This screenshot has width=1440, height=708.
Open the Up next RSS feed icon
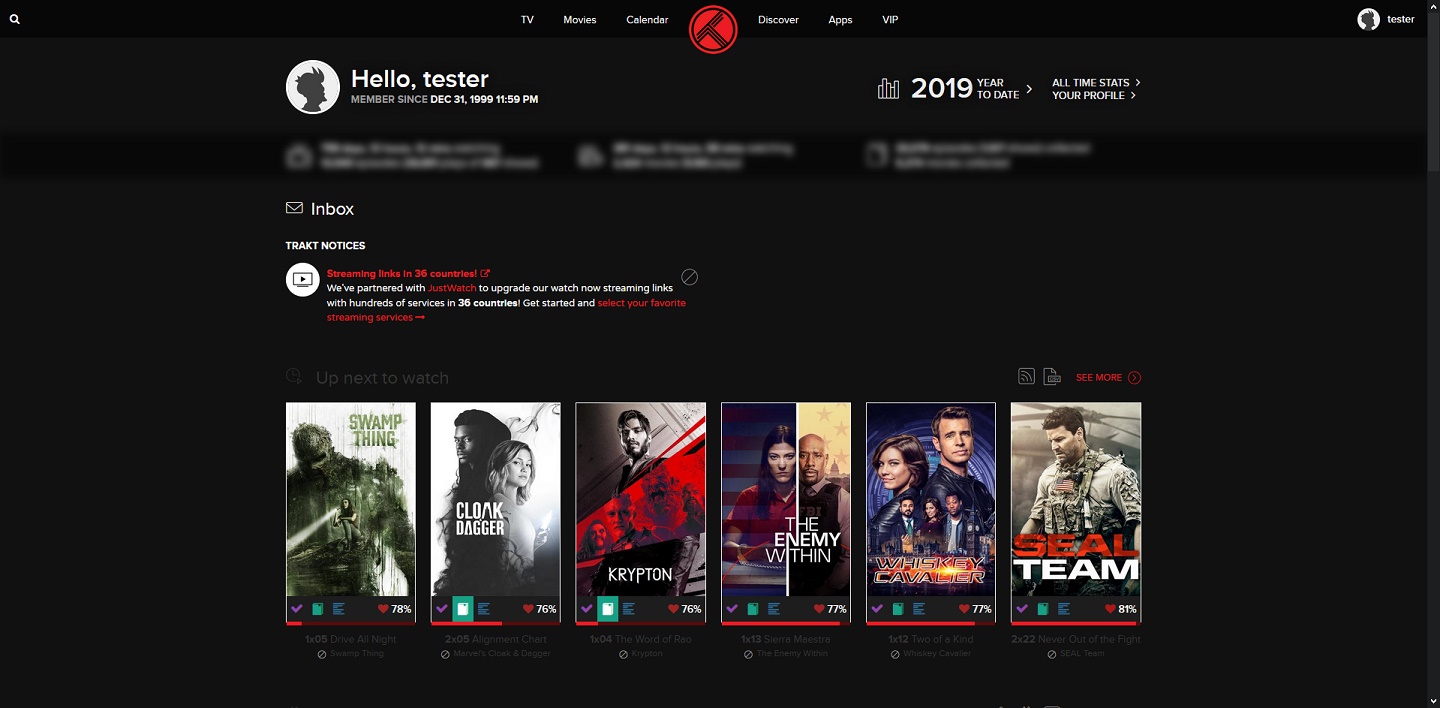[x=1026, y=376]
